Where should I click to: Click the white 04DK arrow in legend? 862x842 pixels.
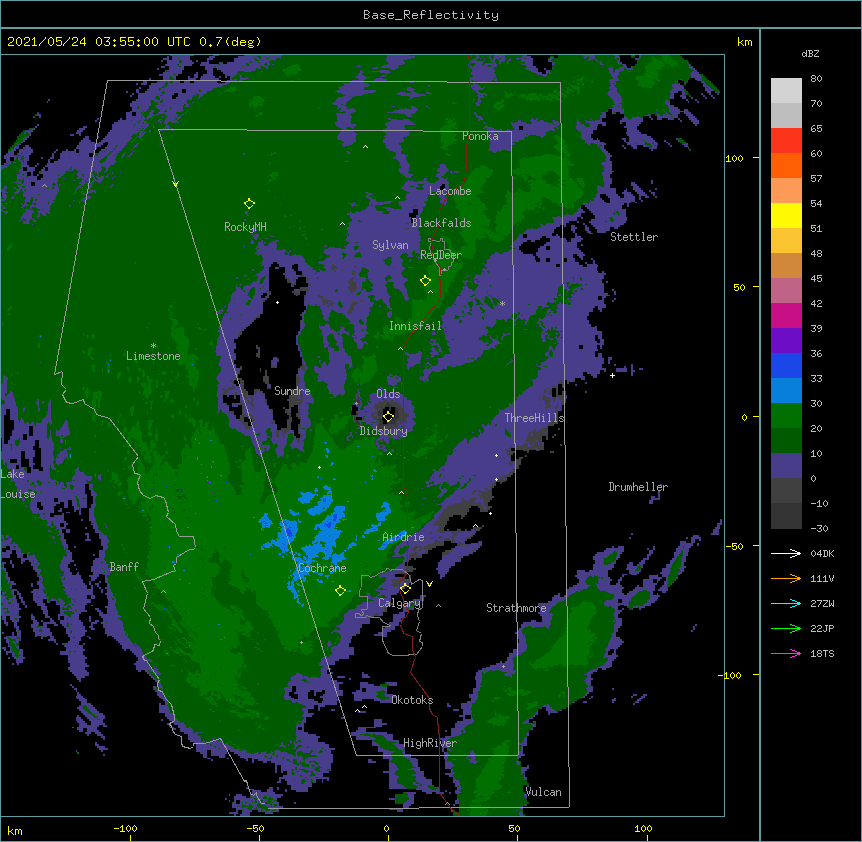click(x=786, y=553)
